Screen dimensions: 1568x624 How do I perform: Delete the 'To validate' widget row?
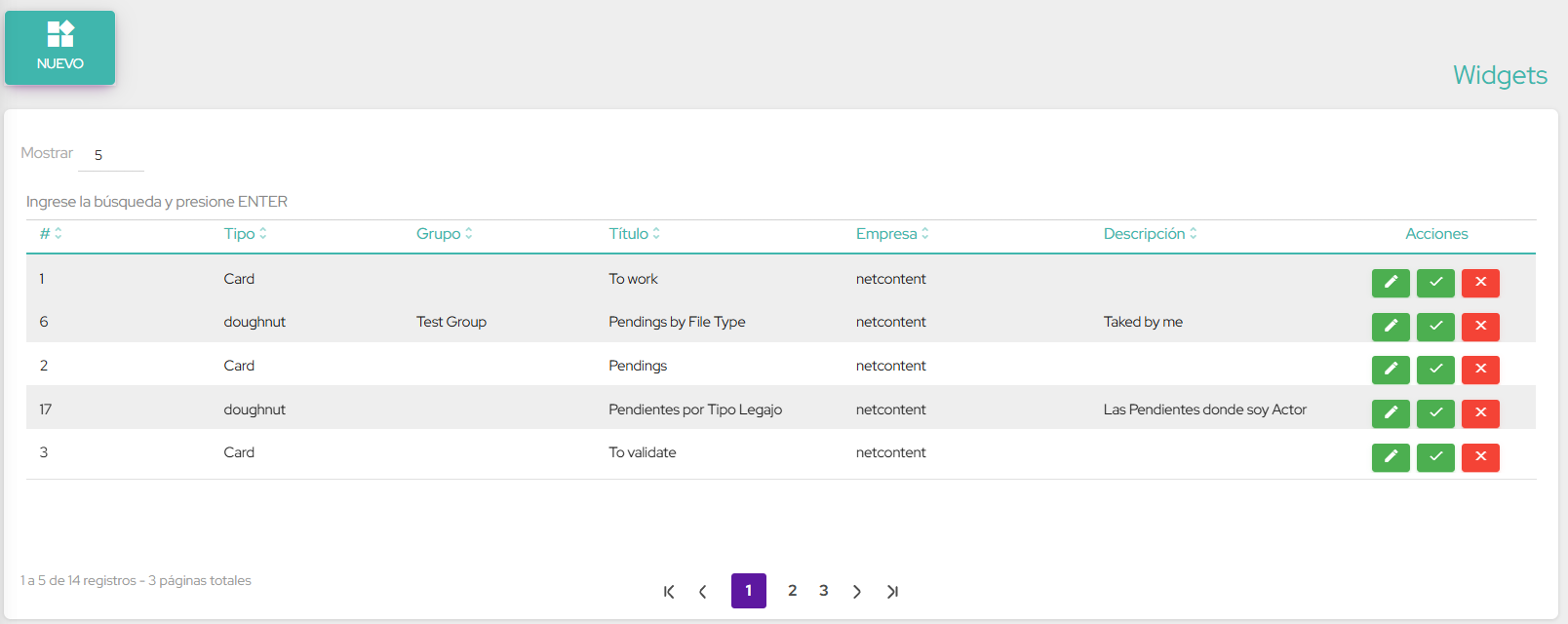tap(1480, 457)
